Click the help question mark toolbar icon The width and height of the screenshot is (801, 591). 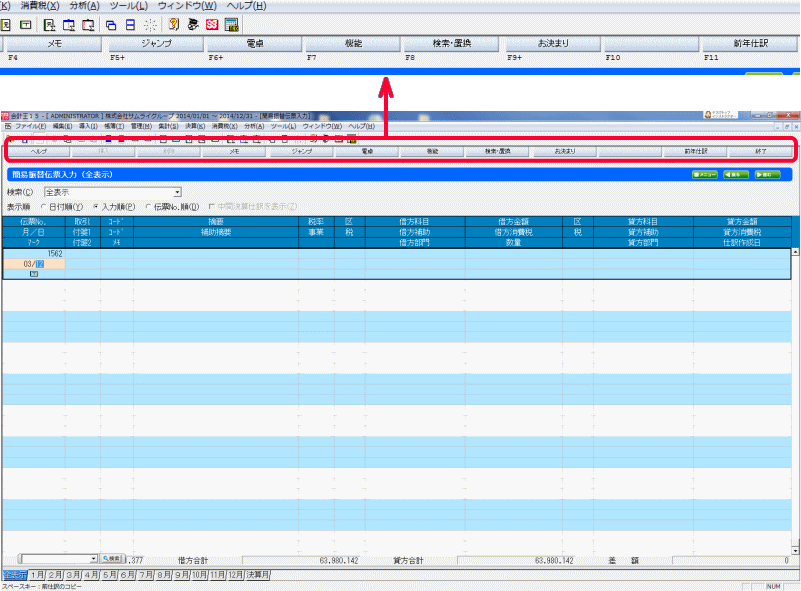(x=173, y=24)
